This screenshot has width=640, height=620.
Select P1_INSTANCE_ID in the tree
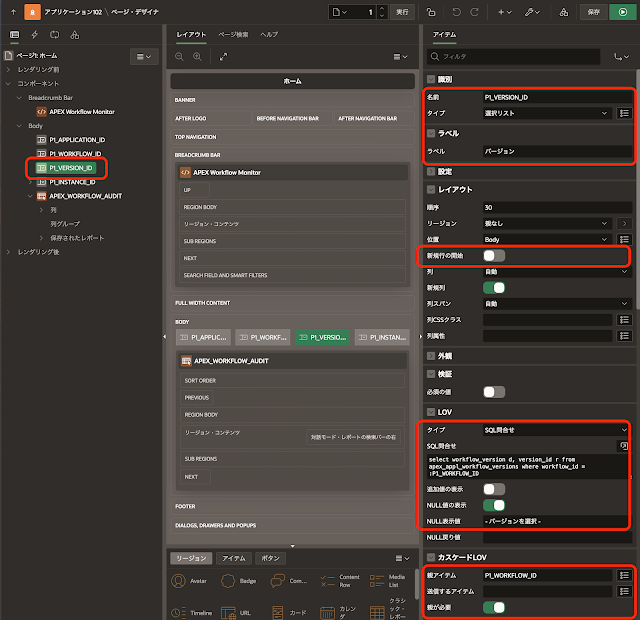(72, 182)
